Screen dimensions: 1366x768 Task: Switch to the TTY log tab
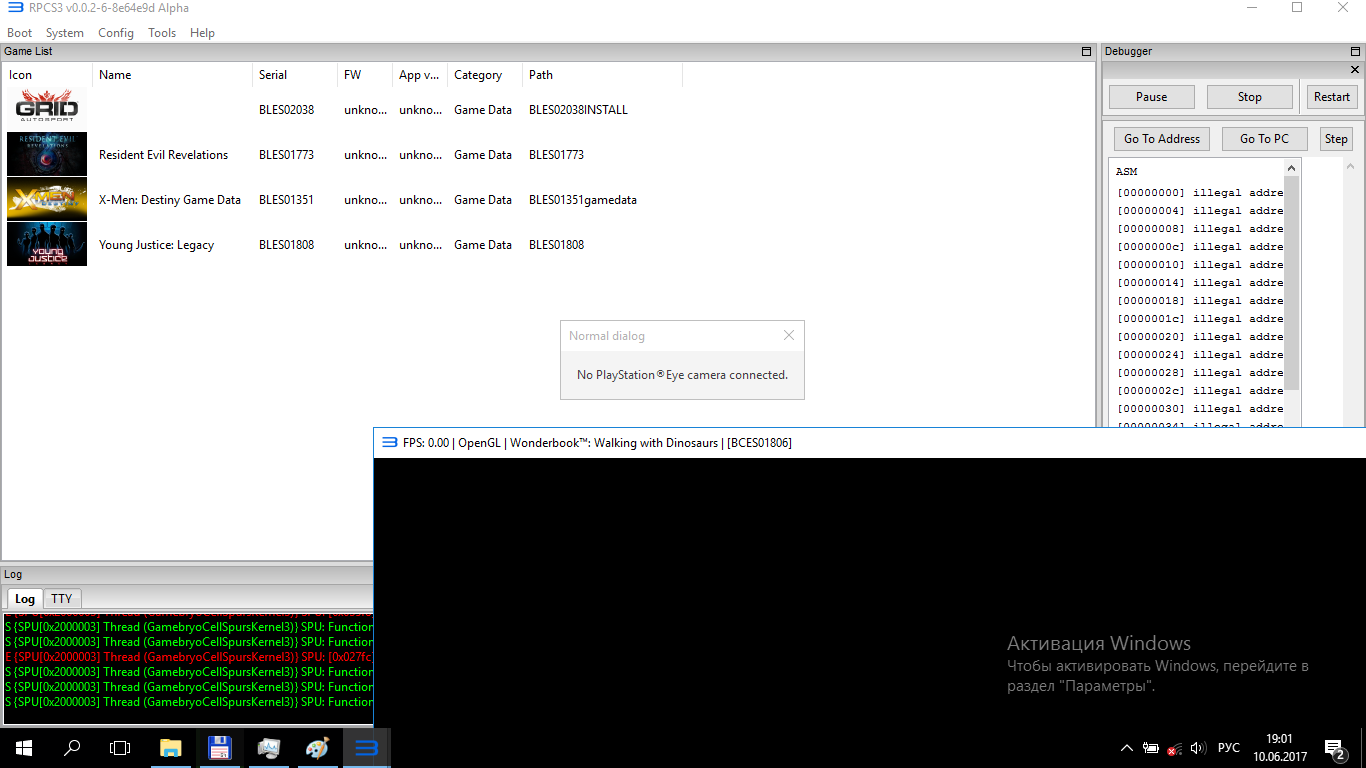(62, 598)
